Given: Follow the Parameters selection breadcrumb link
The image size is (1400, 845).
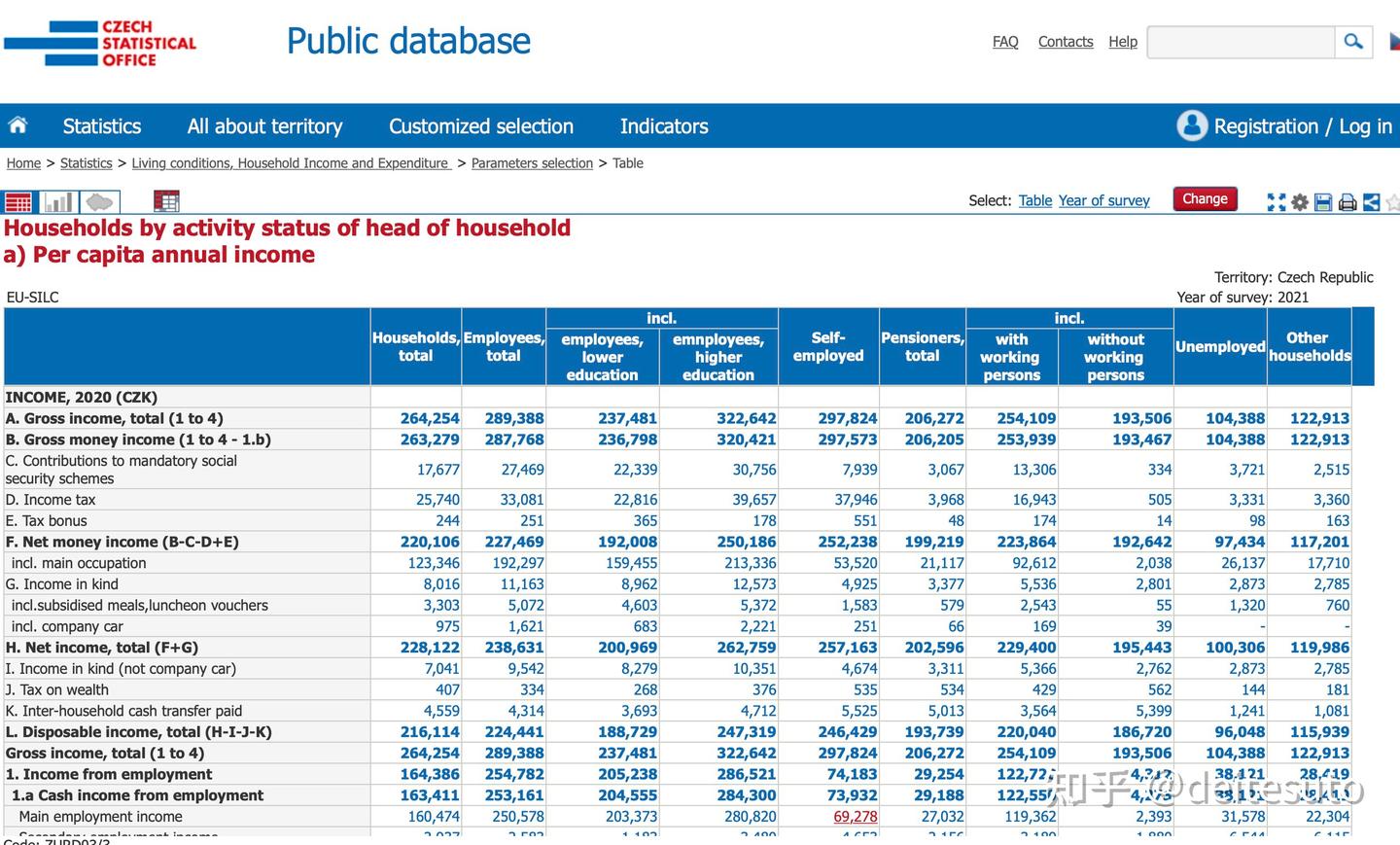Looking at the screenshot, I should 532,163.
